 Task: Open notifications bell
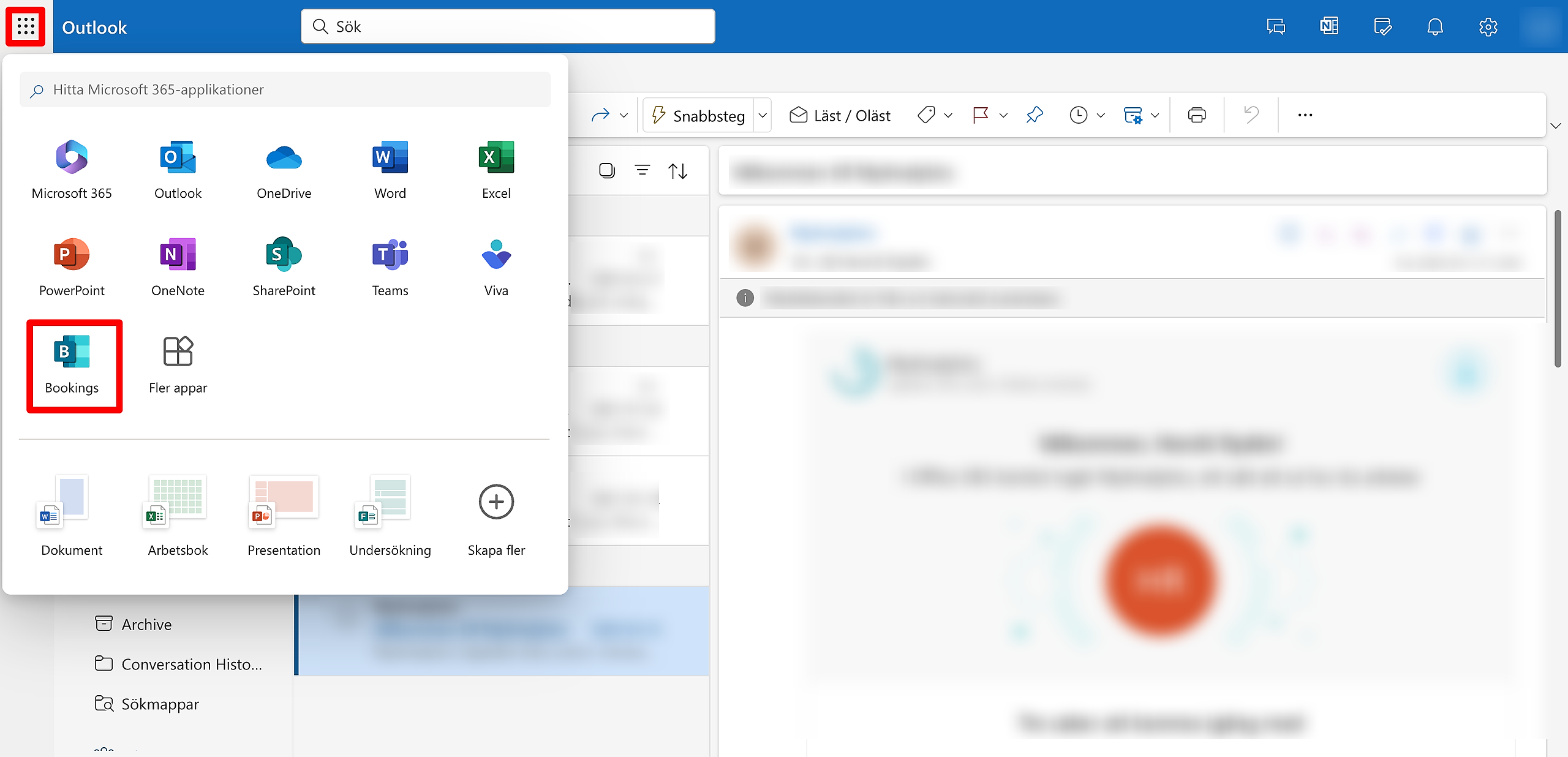click(x=1435, y=26)
